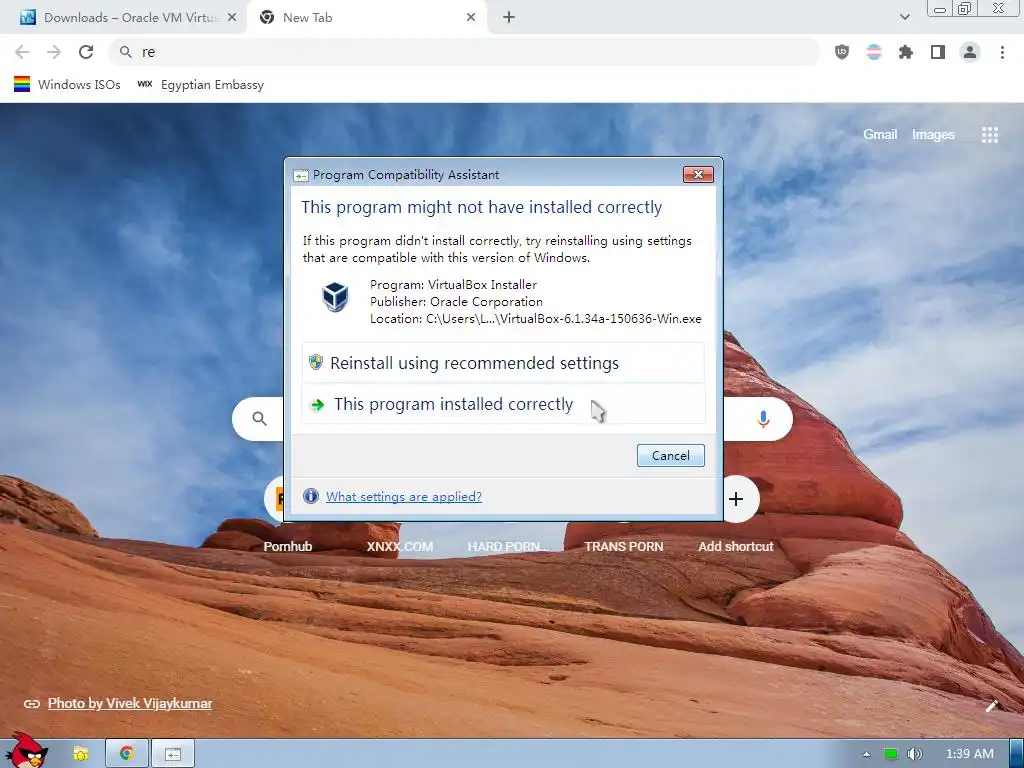Click the address bar containing 're'

pyautogui.click(x=464, y=52)
